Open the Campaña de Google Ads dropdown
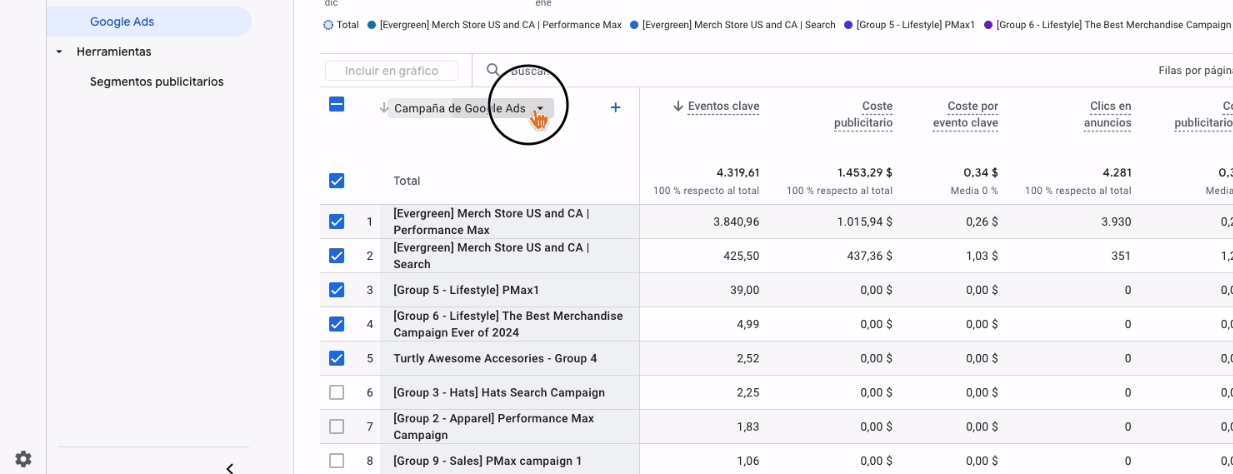This screenshot has height=474, width=1233. (540, 108)
